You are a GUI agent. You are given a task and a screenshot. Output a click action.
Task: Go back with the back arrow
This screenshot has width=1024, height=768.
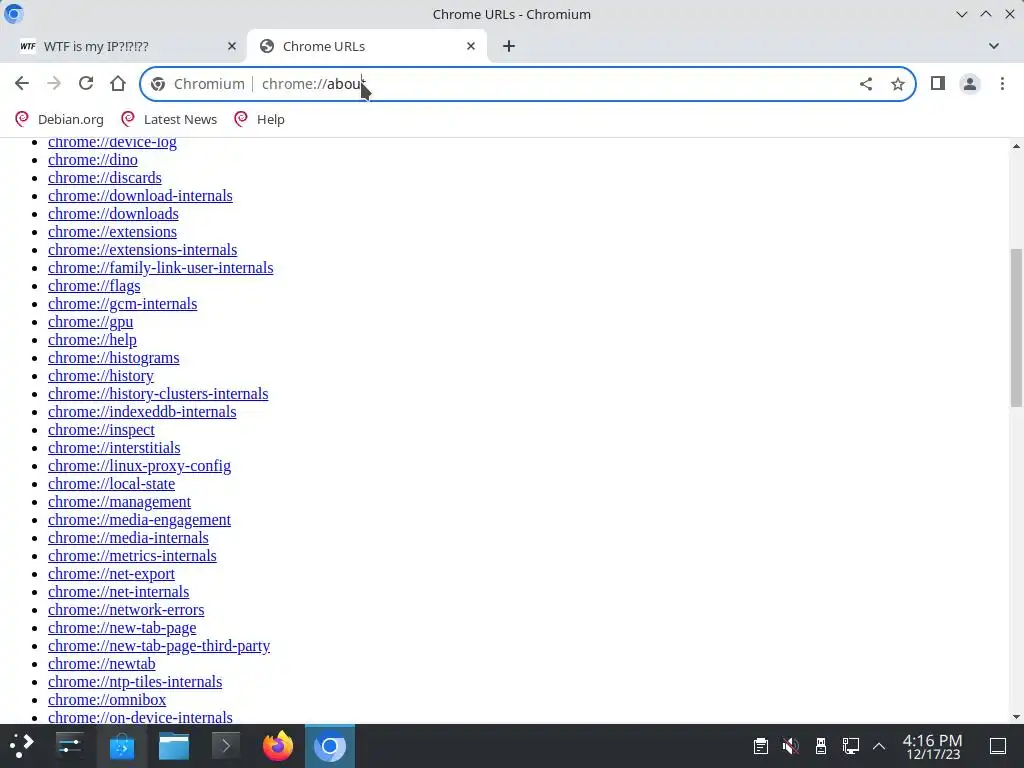point(22,84)
